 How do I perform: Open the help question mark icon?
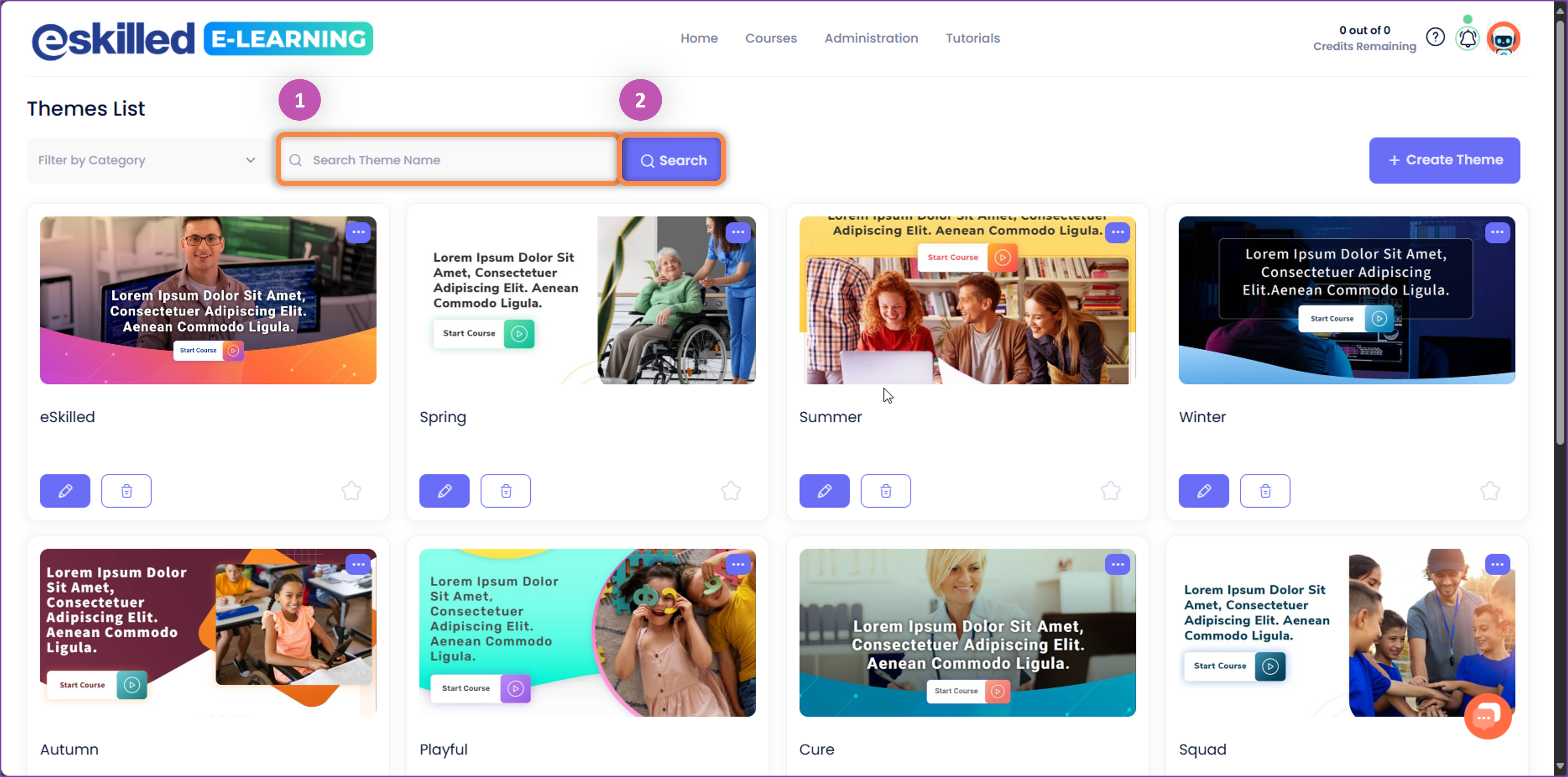[1435, 38]
